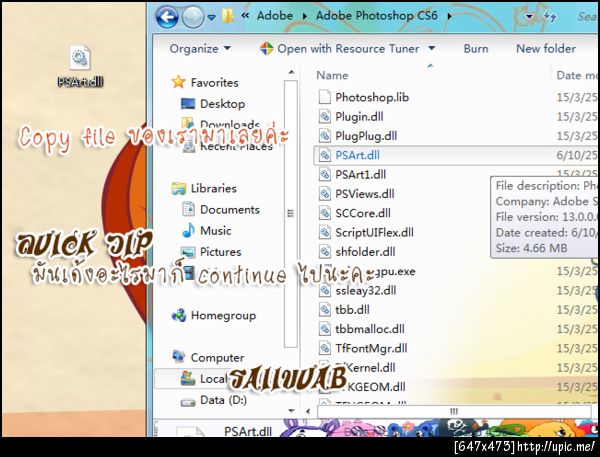Viewport: 600px width, 457px height.
Task: Select Favorites in the navigation pane
Action: (x=214, y=82)
